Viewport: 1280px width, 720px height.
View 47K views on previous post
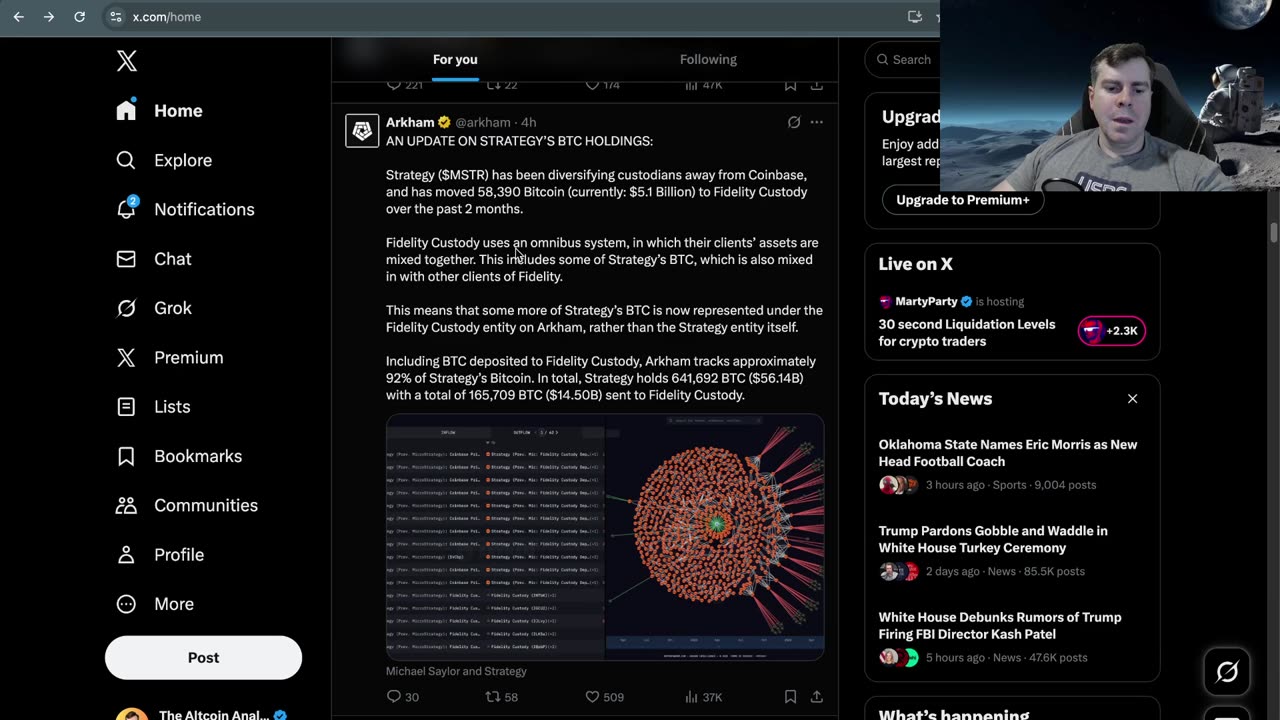703,86
